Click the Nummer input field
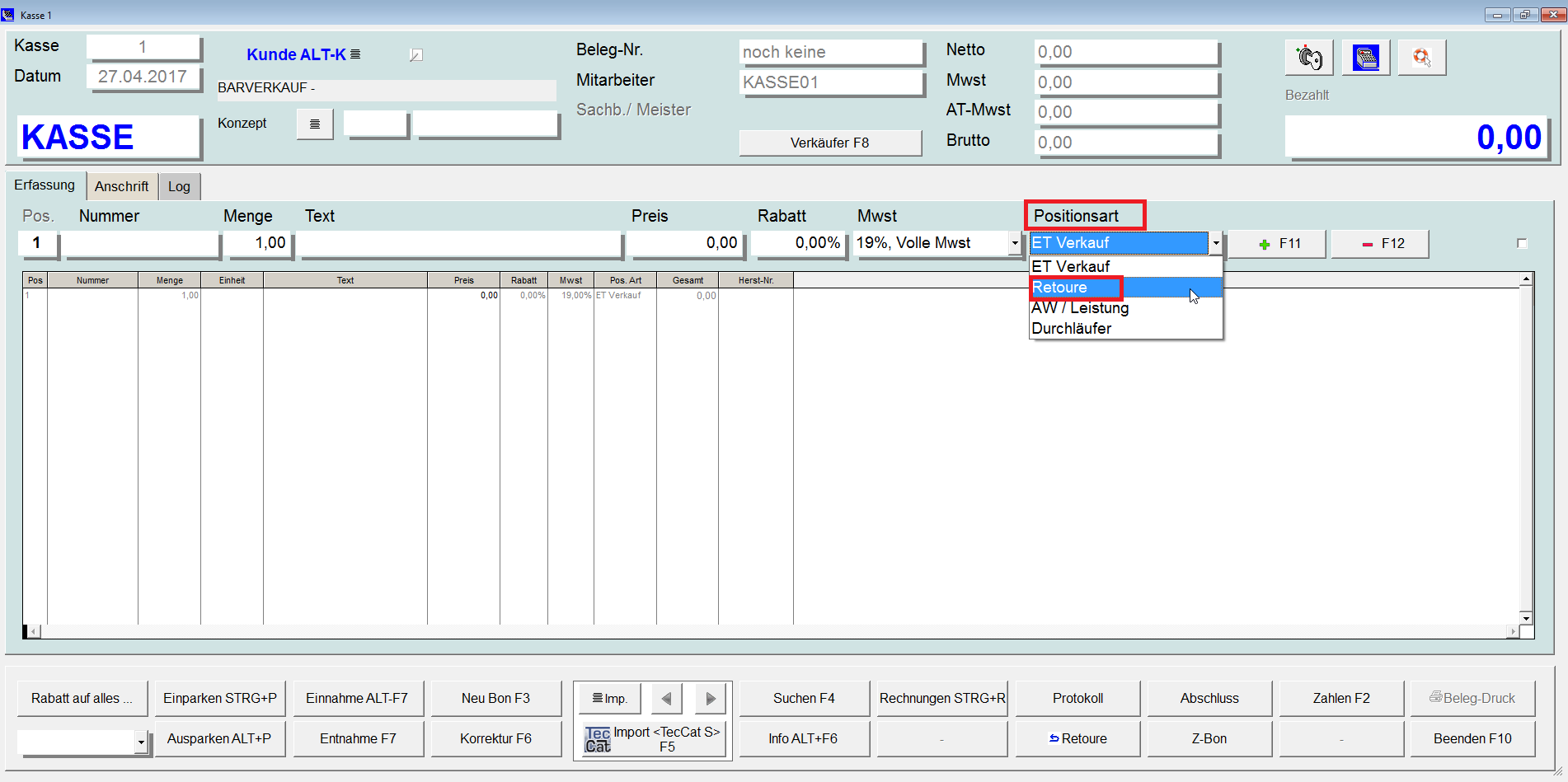 [x=141, y=243]
